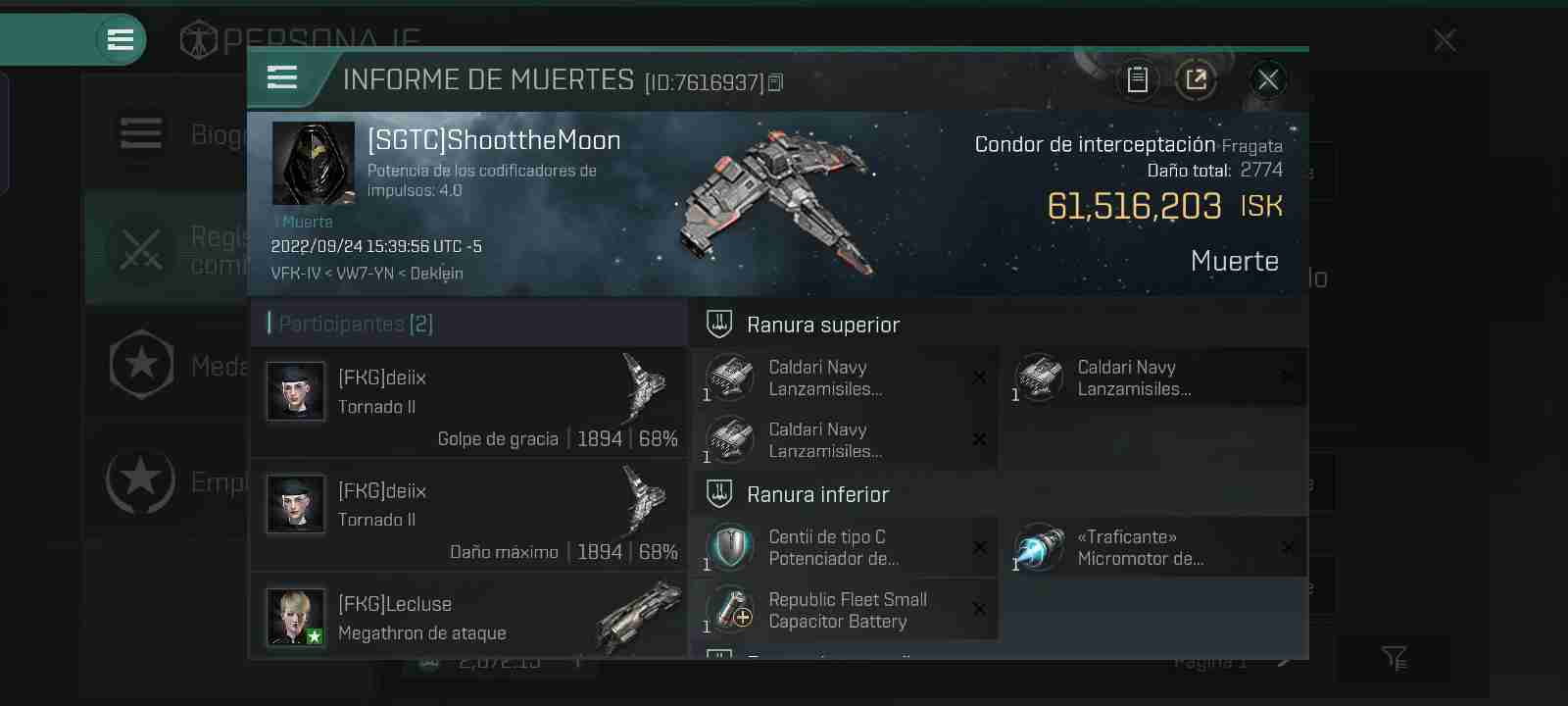Select the Traficante Micromotor module icon

[1039, 548]
